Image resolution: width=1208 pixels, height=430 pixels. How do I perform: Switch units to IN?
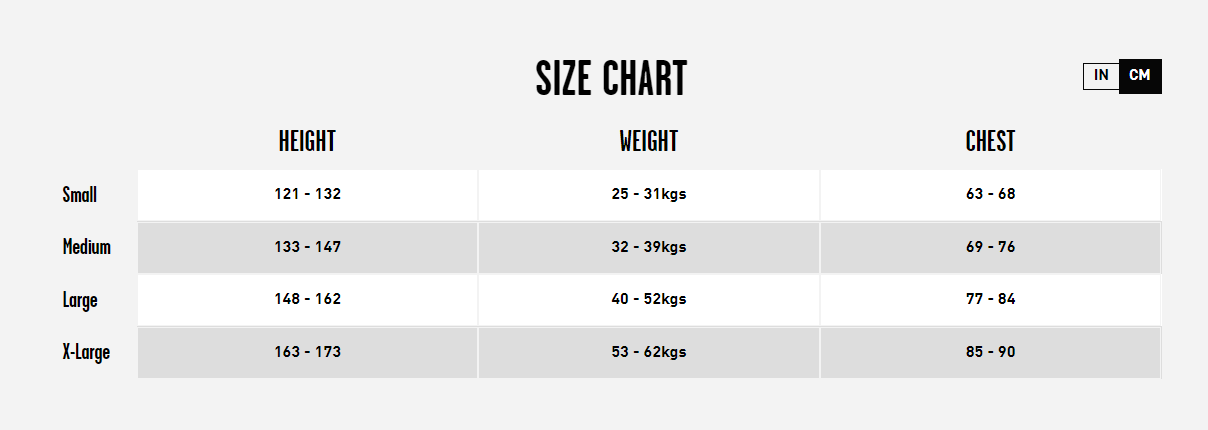(1101, 76)
